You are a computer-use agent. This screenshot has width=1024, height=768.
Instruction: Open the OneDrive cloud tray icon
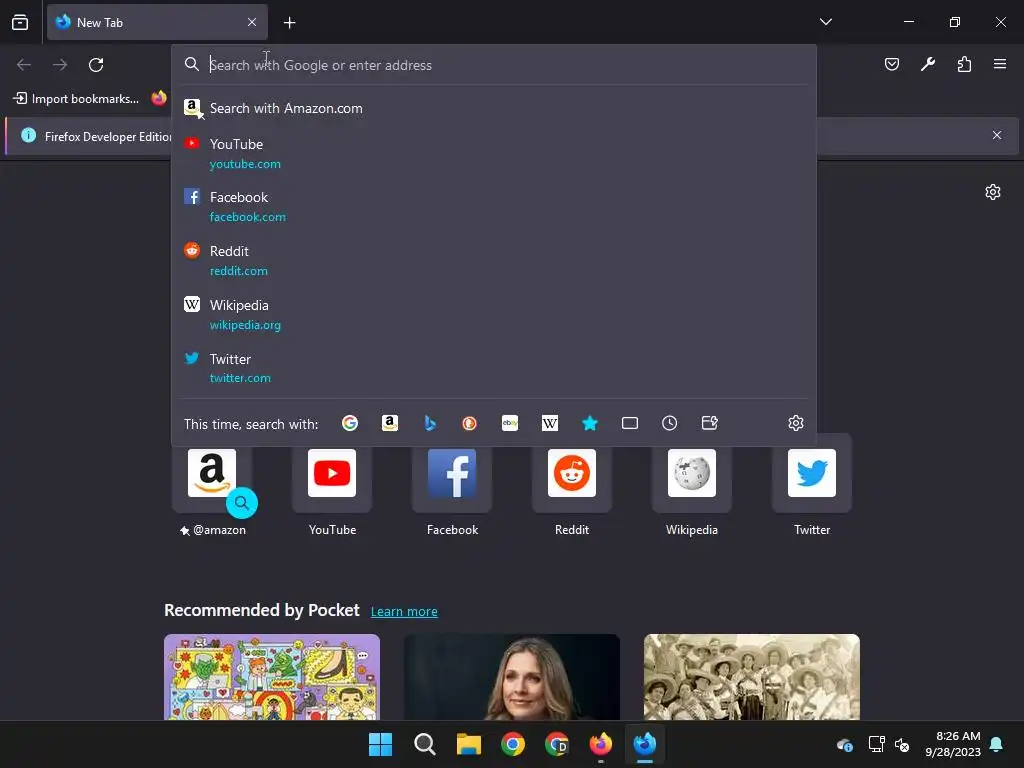(844, 744)
